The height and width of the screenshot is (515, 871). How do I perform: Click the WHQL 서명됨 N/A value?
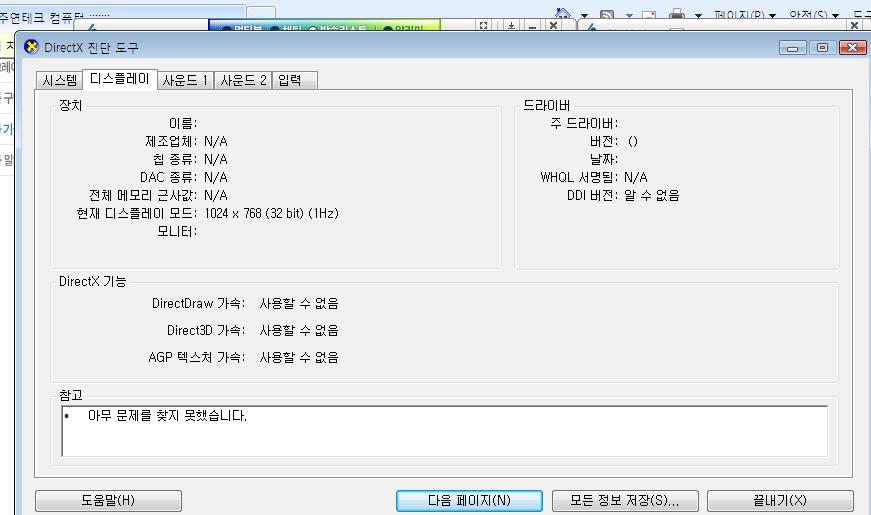[x=635, y=177]
